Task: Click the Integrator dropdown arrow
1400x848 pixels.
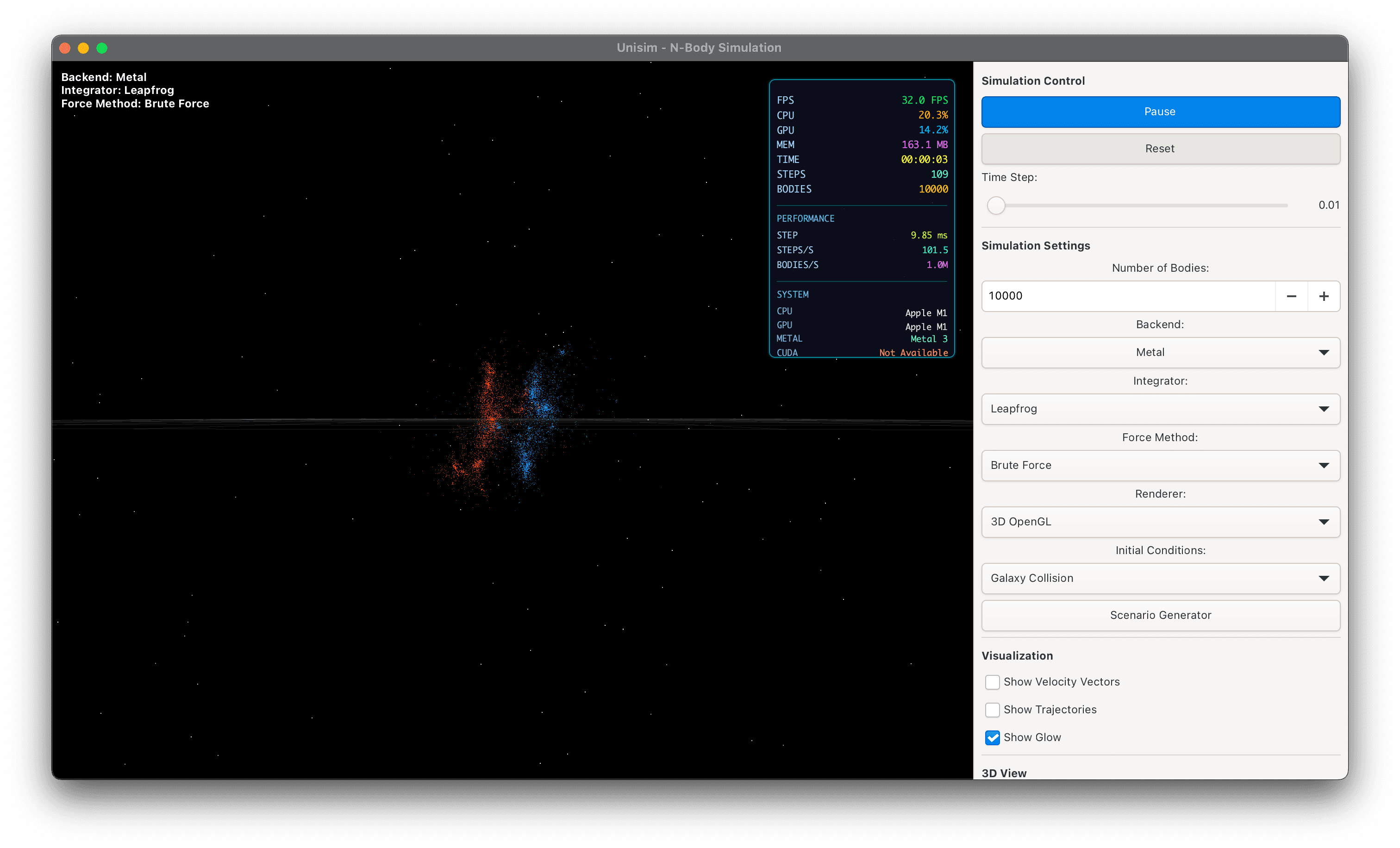Action: click(x=1325, y=409)
